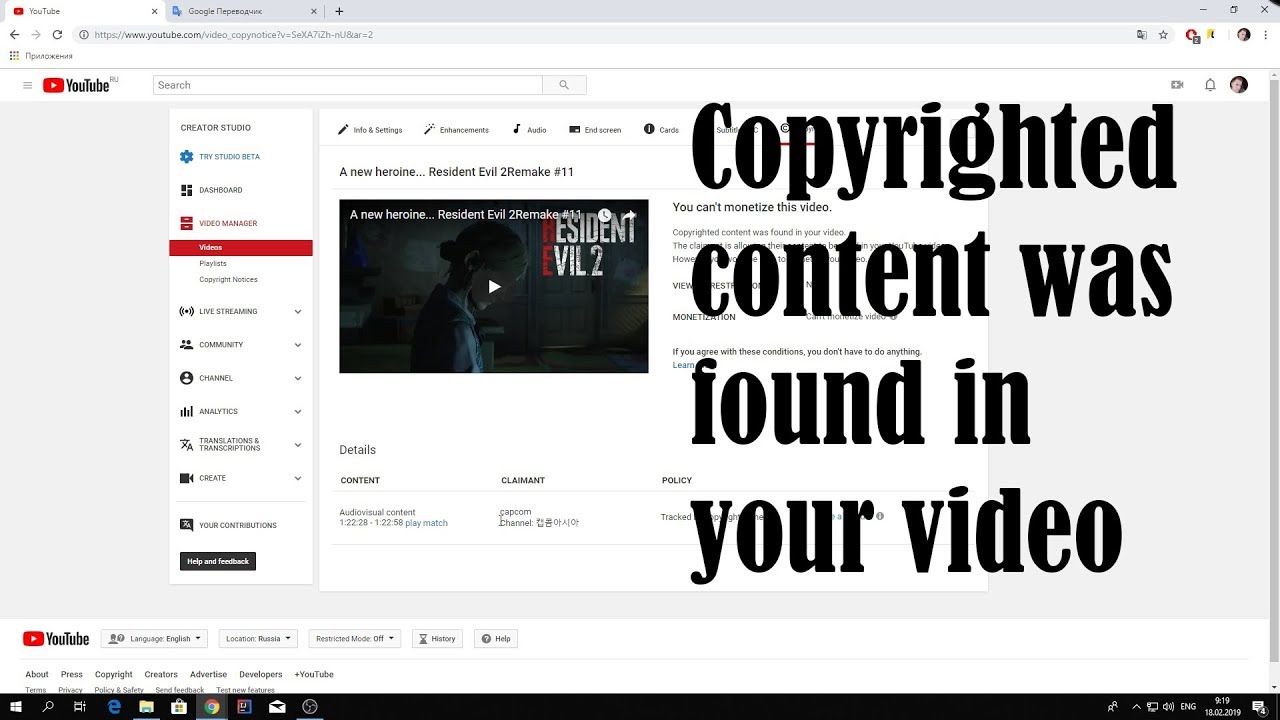Screen dimensions: 1280x720
Task: Open Playlists in the sidebar
Action: pyautogui.click(x=213, y=264)
